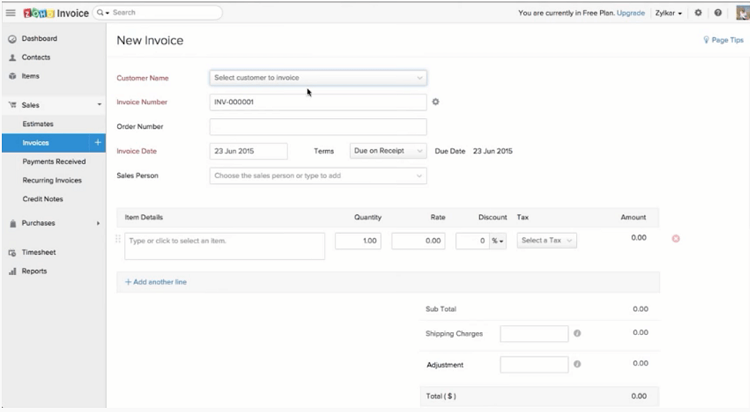Click the Shipping Charges info icon
The image size is (750, 412).
577,334
